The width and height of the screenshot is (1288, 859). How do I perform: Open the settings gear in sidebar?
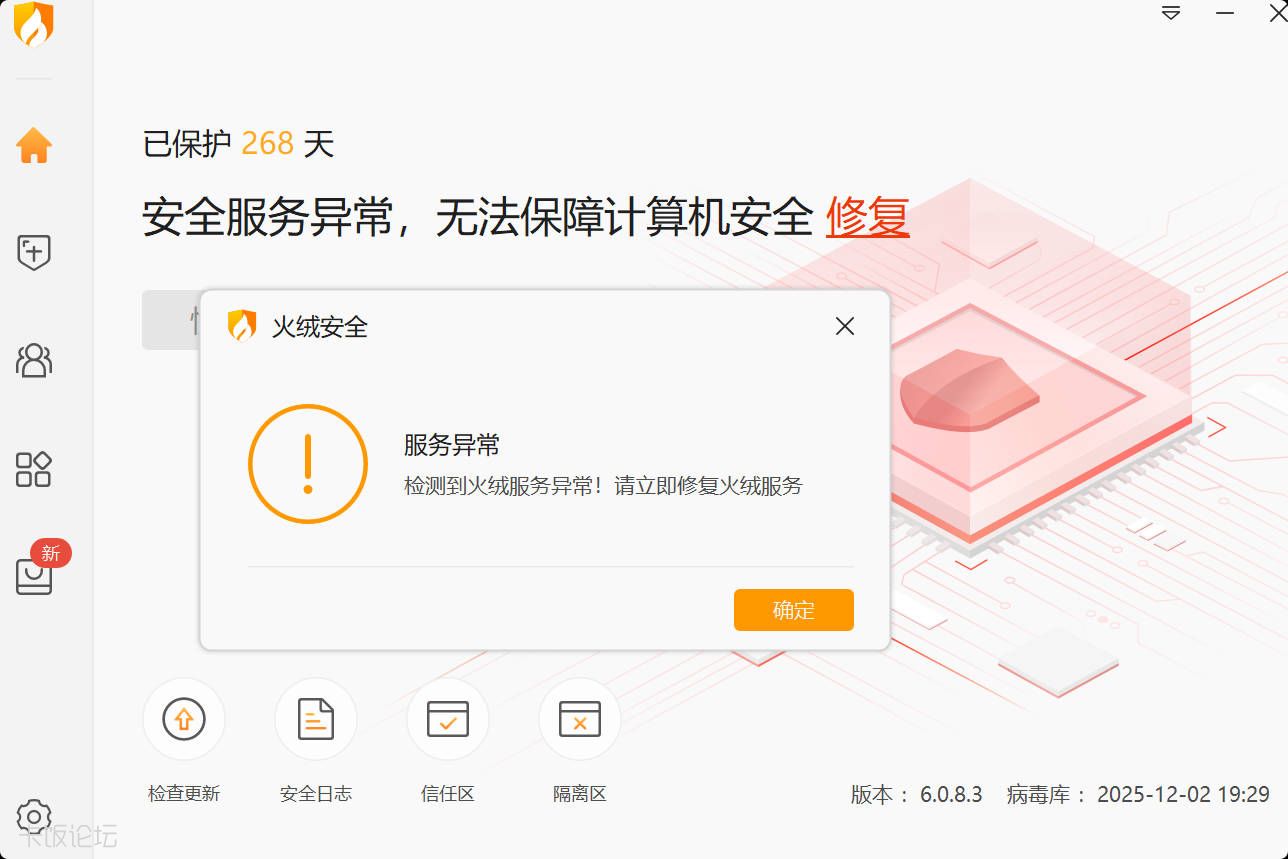click(x=34, y=815)
